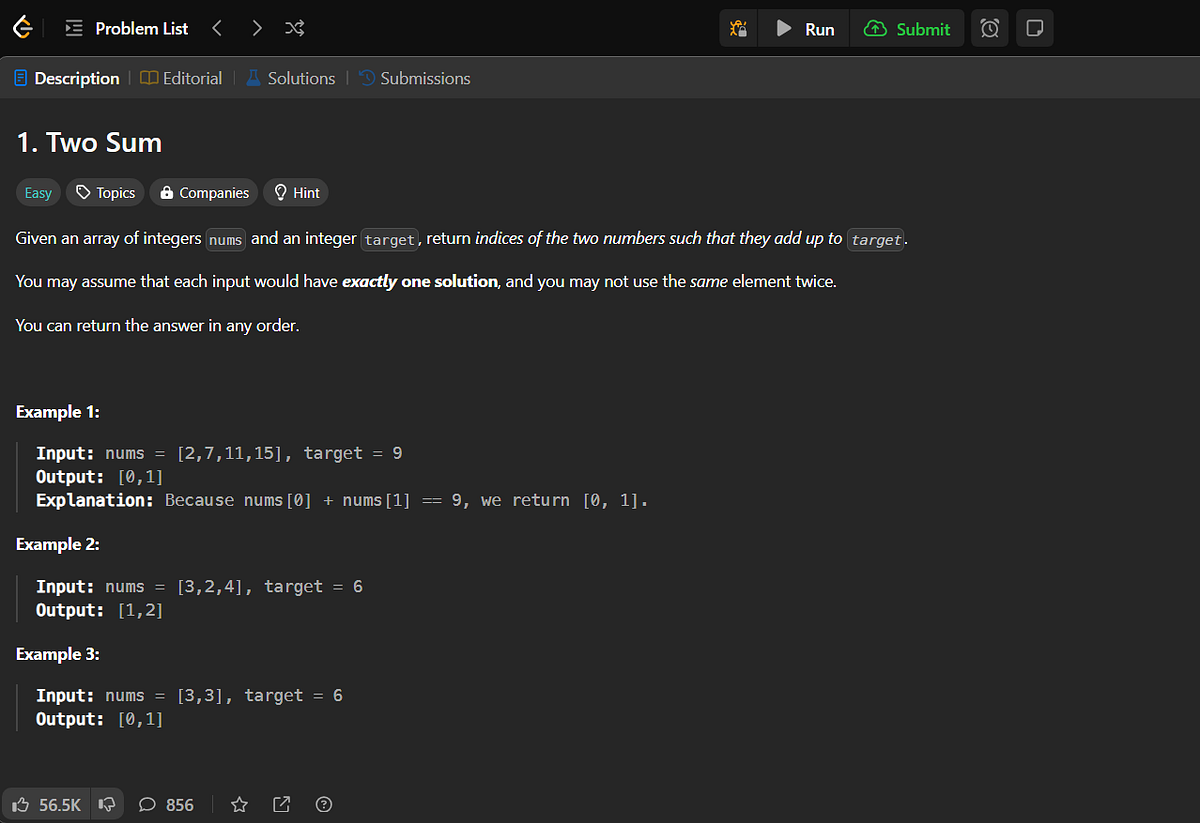Toggle the Easy difficulty filter tag

tap(37, 192)
